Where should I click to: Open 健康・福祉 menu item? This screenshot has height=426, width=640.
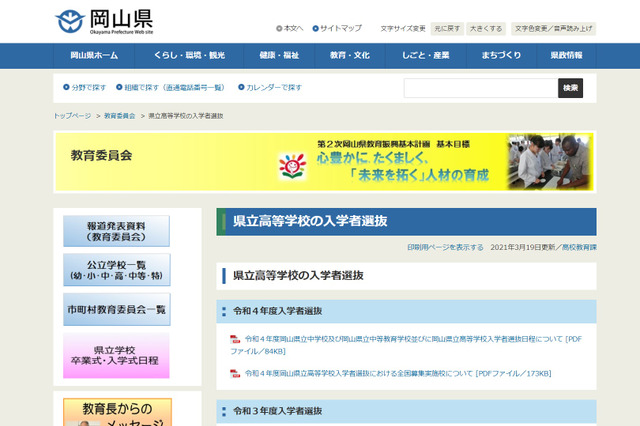point(279,55)
